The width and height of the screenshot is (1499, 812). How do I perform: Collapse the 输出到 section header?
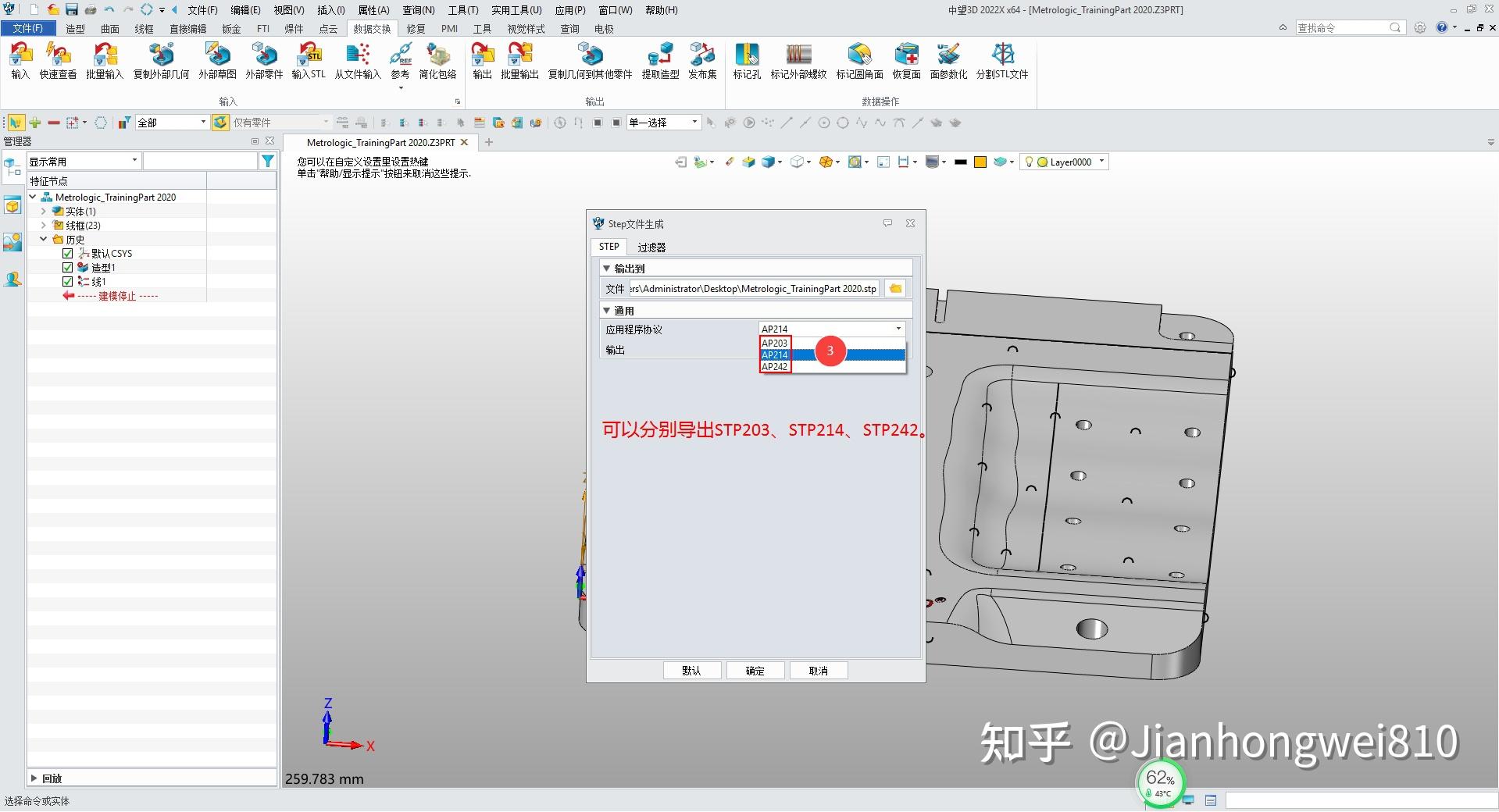pyautogui.click(x=607, y=268)
